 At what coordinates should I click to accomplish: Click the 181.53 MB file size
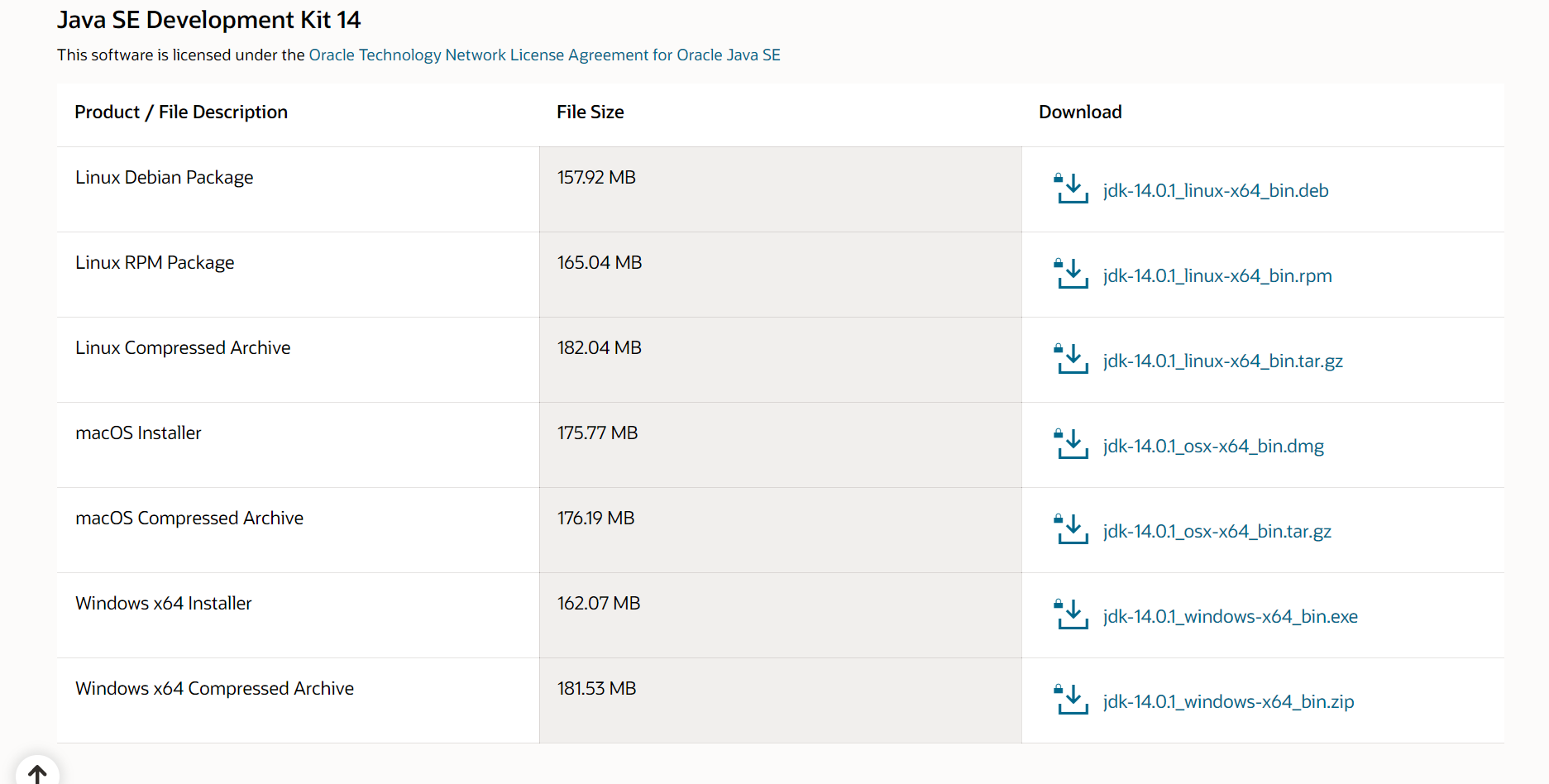(596, 688)
